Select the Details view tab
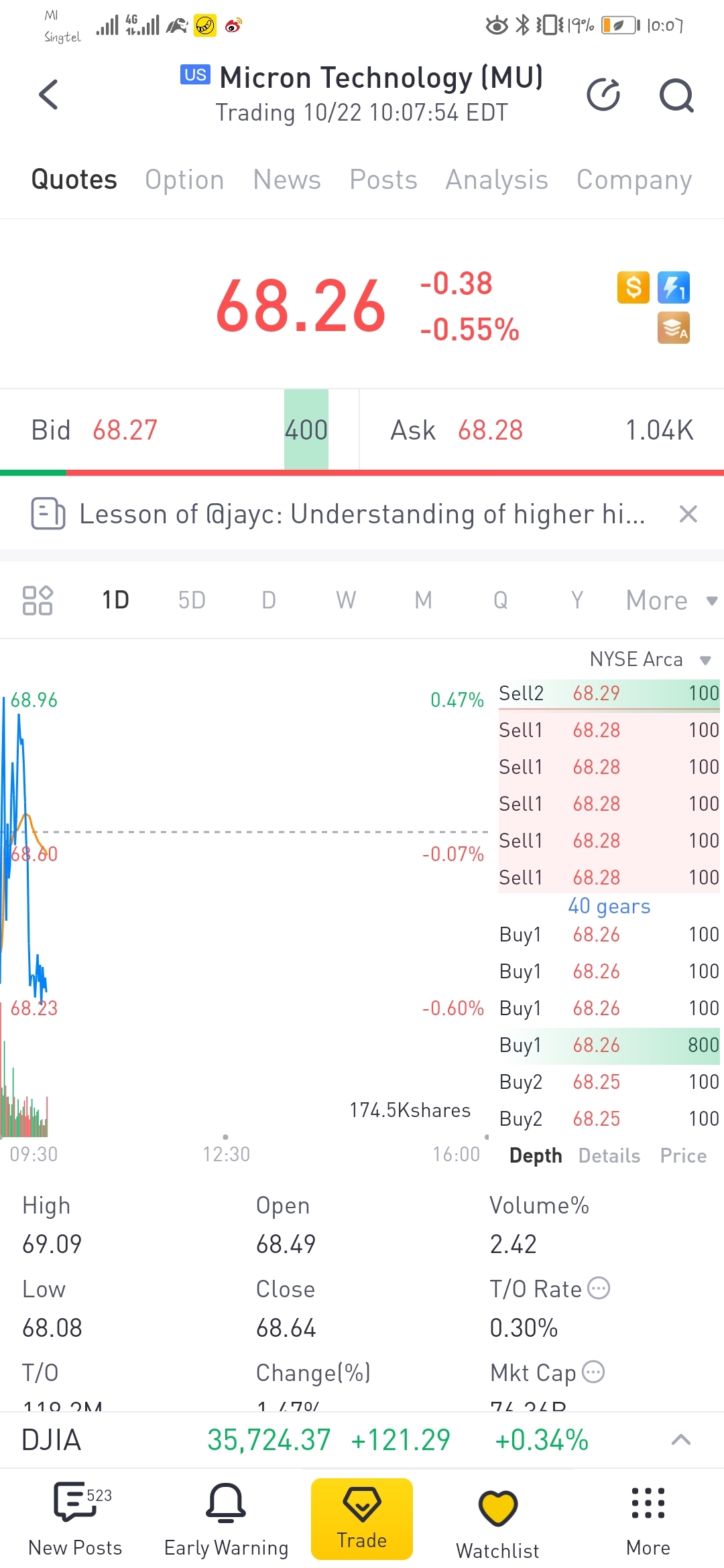Image resolution: width=724 pixels, height=1568 pixels. (x=609, y=1155)
